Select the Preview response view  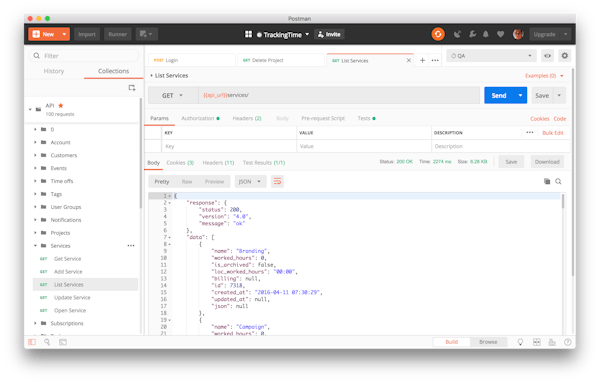[x=214, y=181]
